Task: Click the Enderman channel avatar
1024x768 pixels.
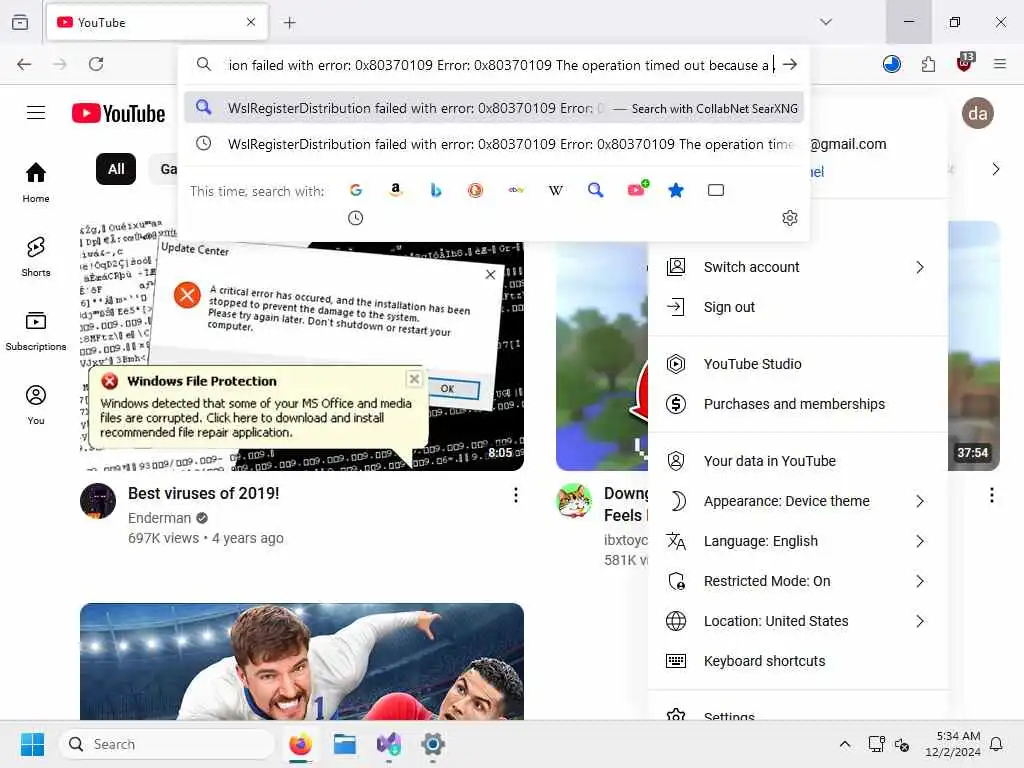Action: tap(98, 501)
